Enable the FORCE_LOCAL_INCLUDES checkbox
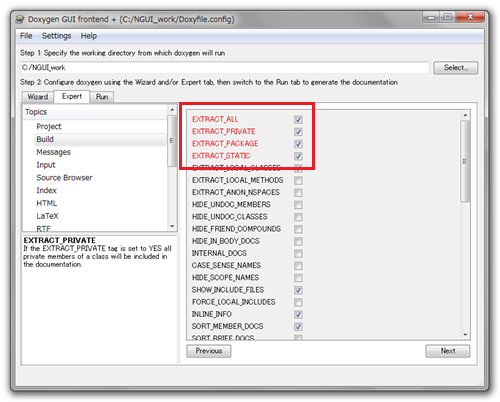This screenshot has height=402, width=500. click(x=298, y=302)
